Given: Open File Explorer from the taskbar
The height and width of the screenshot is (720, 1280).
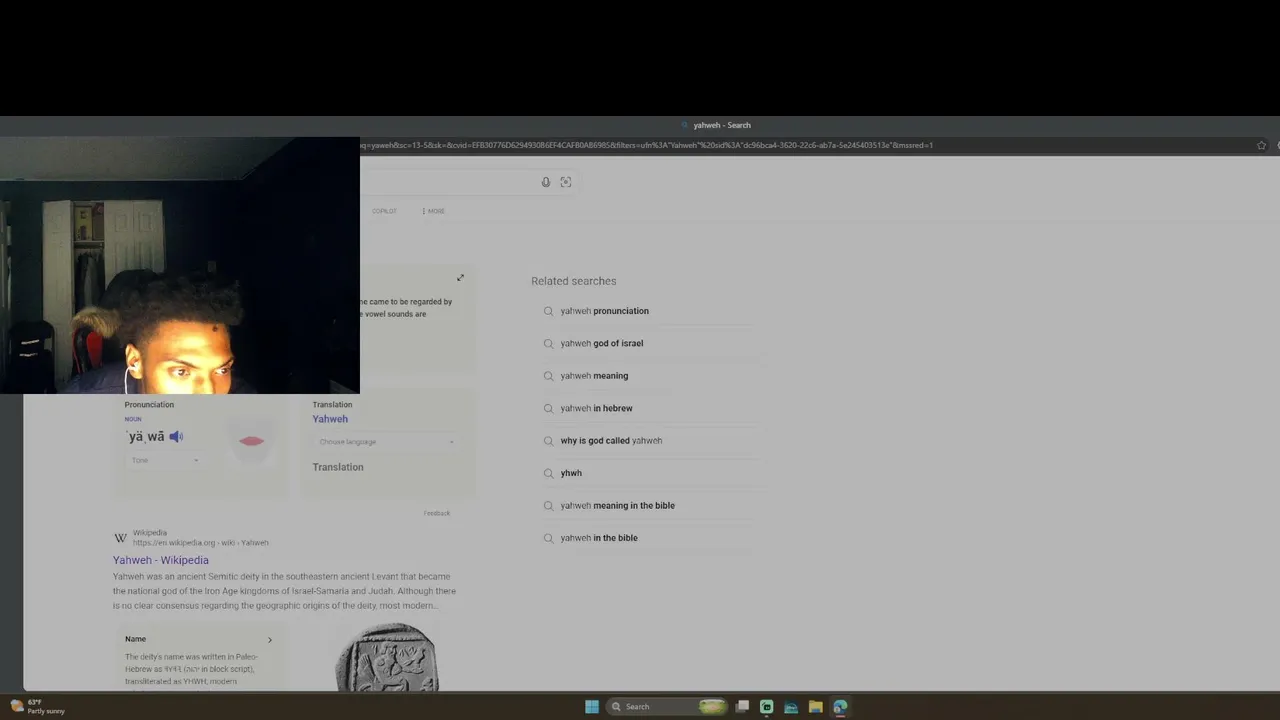Looking at the screenshot, I should (816, 707).
